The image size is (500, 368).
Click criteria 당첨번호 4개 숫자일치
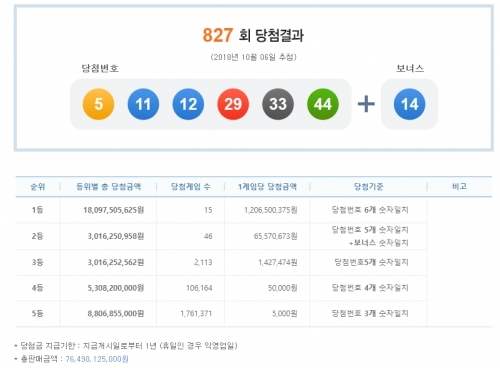pos(370,288)
